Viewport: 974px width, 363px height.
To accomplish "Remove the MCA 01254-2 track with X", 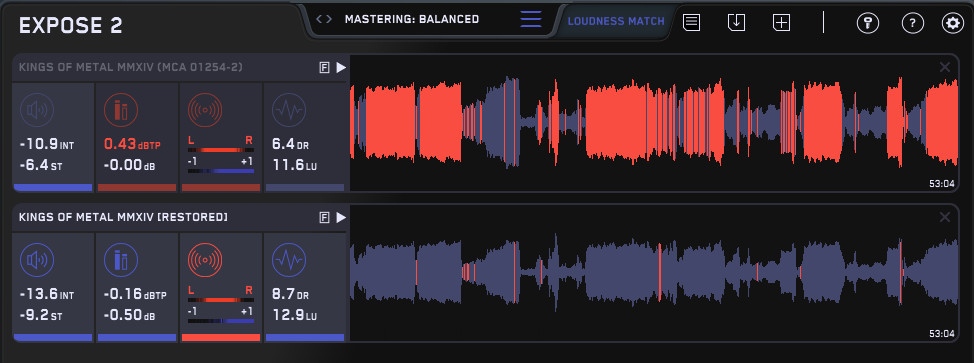I will (x=945, y=67).
